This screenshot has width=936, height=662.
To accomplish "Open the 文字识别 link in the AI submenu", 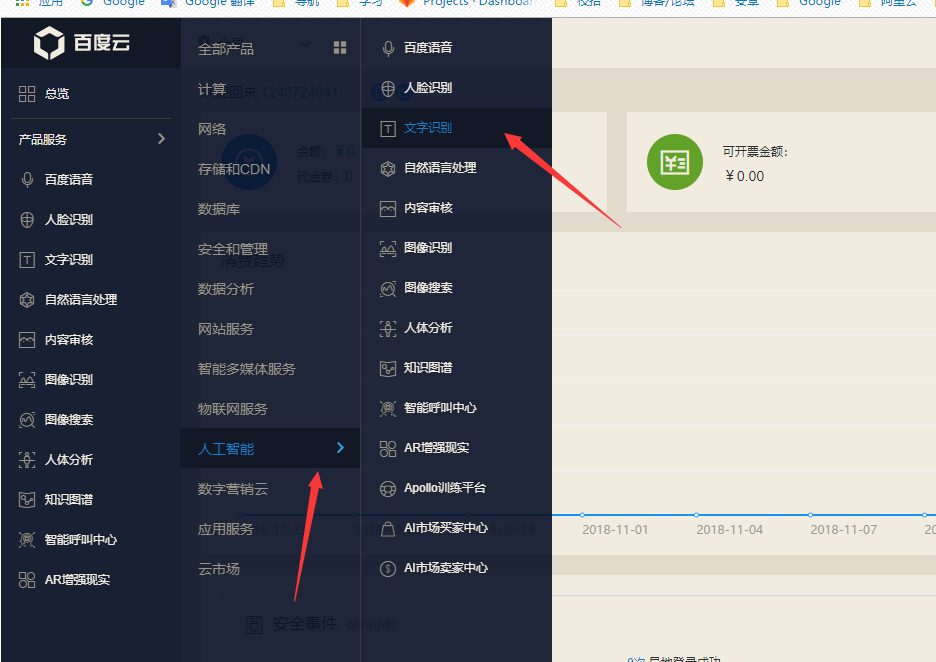I will [428, 128].
